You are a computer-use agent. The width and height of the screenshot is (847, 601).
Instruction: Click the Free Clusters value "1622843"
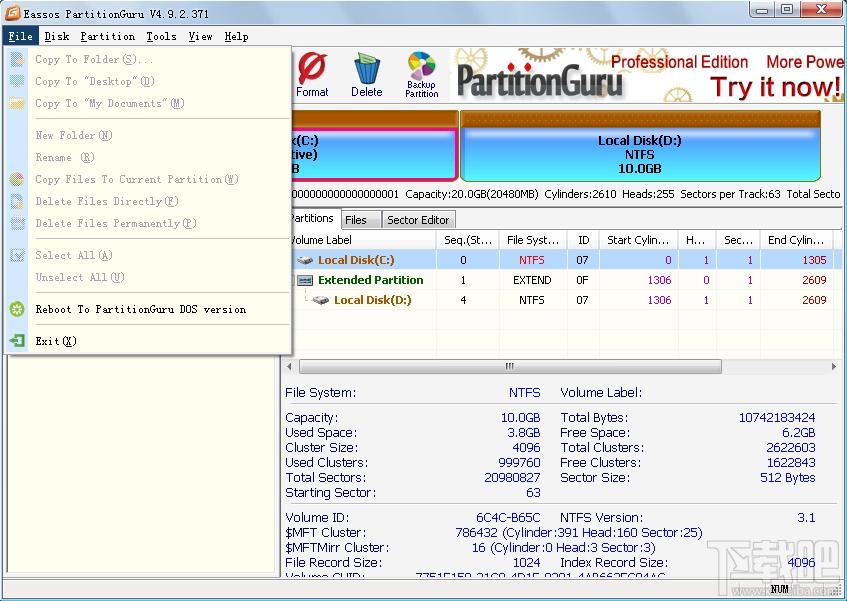[791, 463]
